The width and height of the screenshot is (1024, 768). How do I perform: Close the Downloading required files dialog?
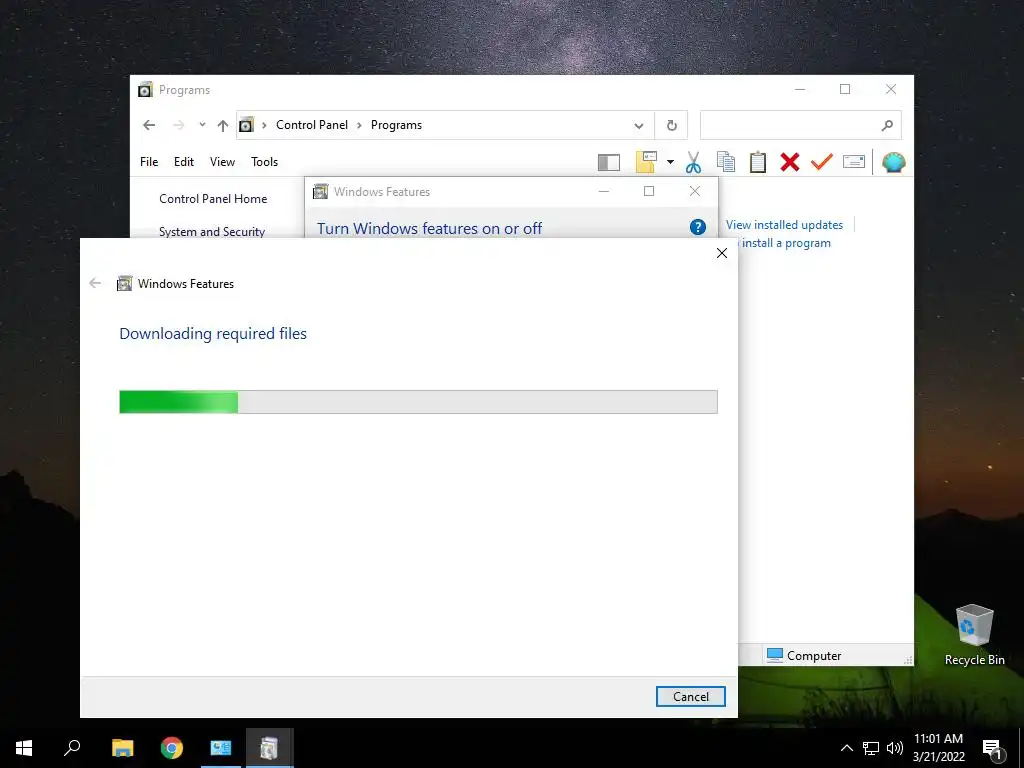tap(722, 253)
